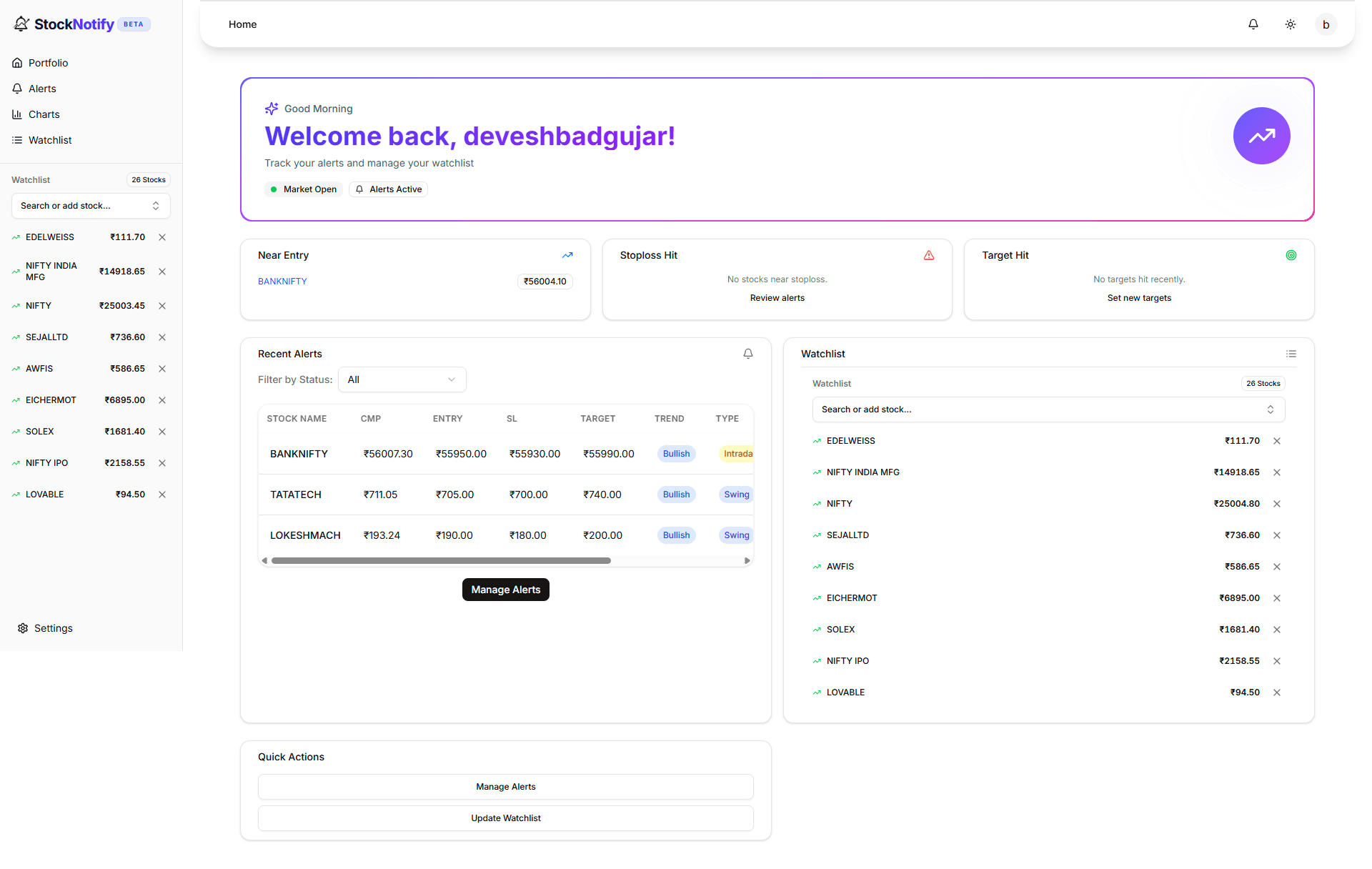1372x869 pixels.
Task: Click Review alerts in Stoploss Hit card
Action: pos(777,298)
